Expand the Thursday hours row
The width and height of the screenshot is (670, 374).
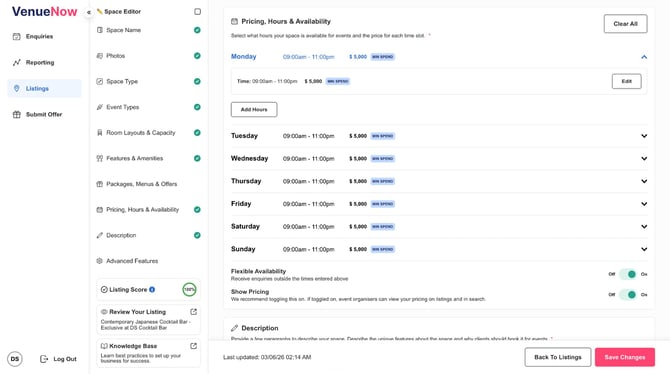644,181
